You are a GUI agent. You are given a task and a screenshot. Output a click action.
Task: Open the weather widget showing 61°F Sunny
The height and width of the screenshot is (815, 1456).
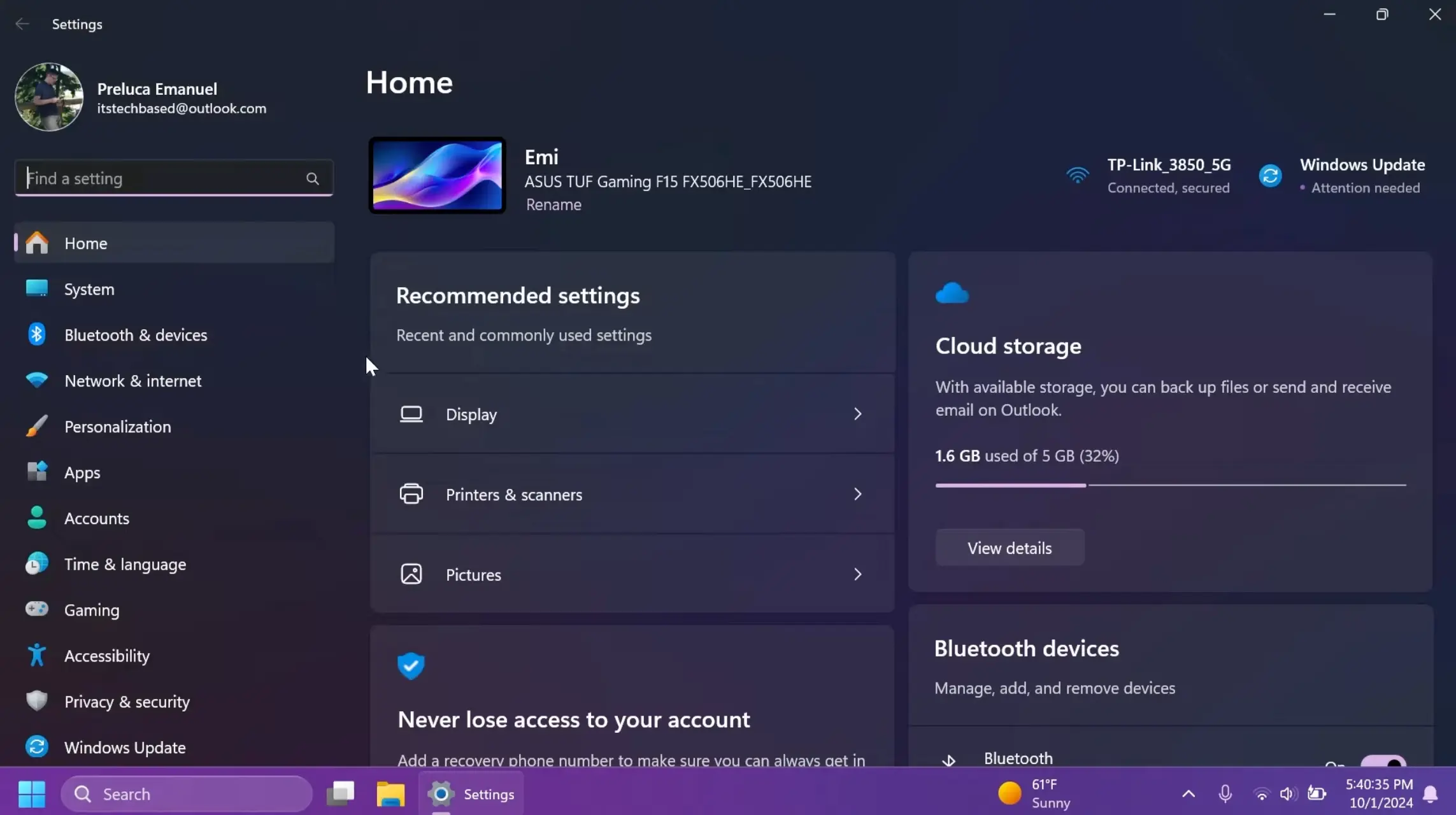(1035, 794)
